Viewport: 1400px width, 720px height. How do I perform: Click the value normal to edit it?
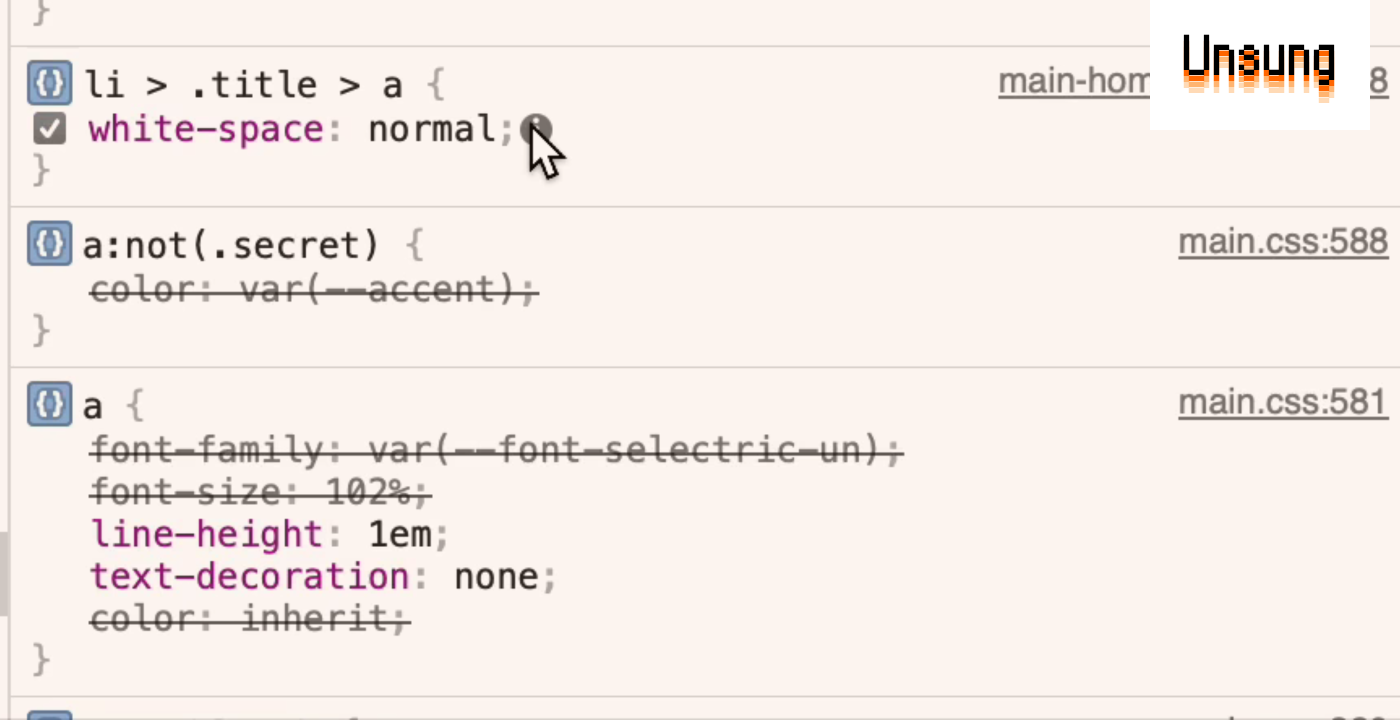(433, 129)
